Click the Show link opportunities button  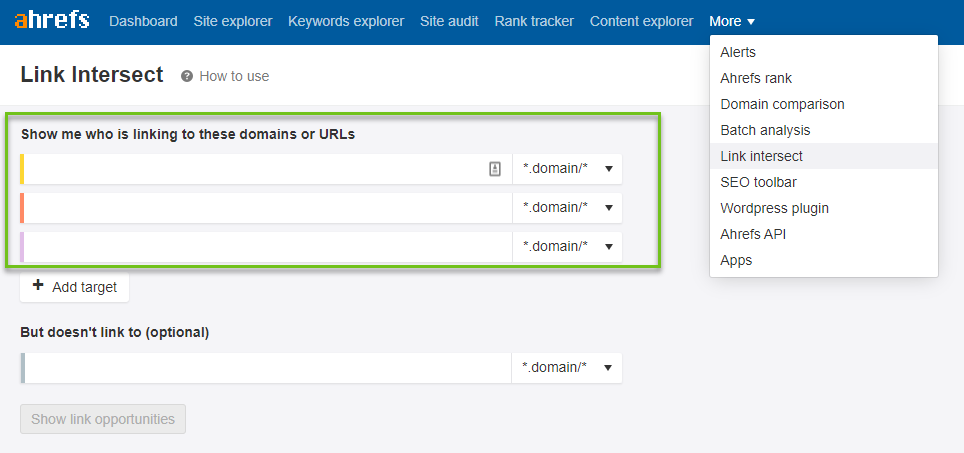tap(103, 419)
